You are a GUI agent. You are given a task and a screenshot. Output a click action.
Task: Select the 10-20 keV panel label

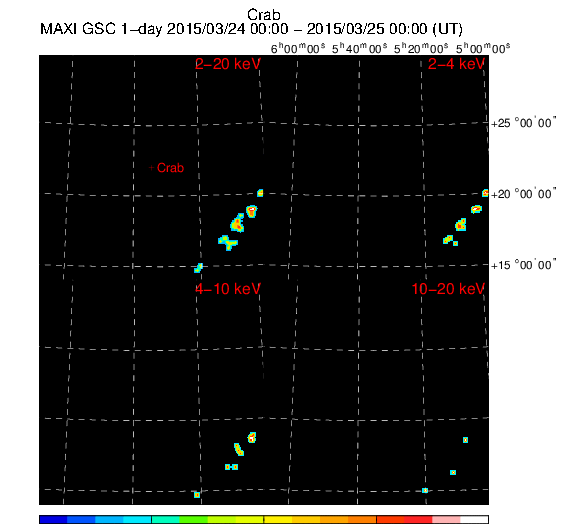tap(448, 289)
